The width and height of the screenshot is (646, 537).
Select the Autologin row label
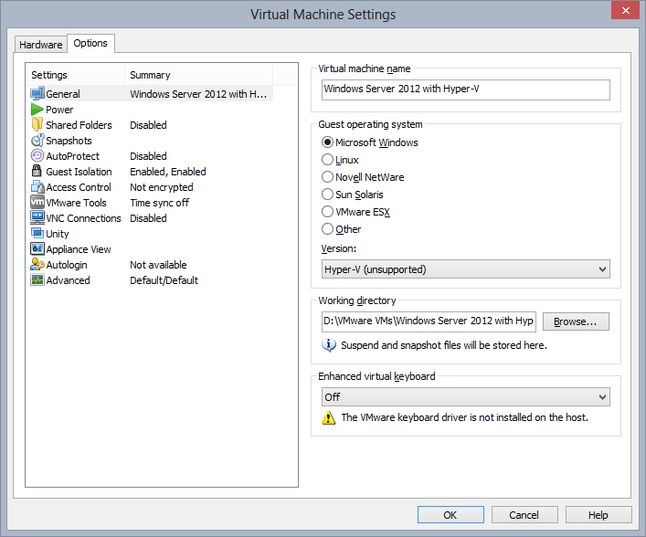pyautogui.click(x=66, y=265)
